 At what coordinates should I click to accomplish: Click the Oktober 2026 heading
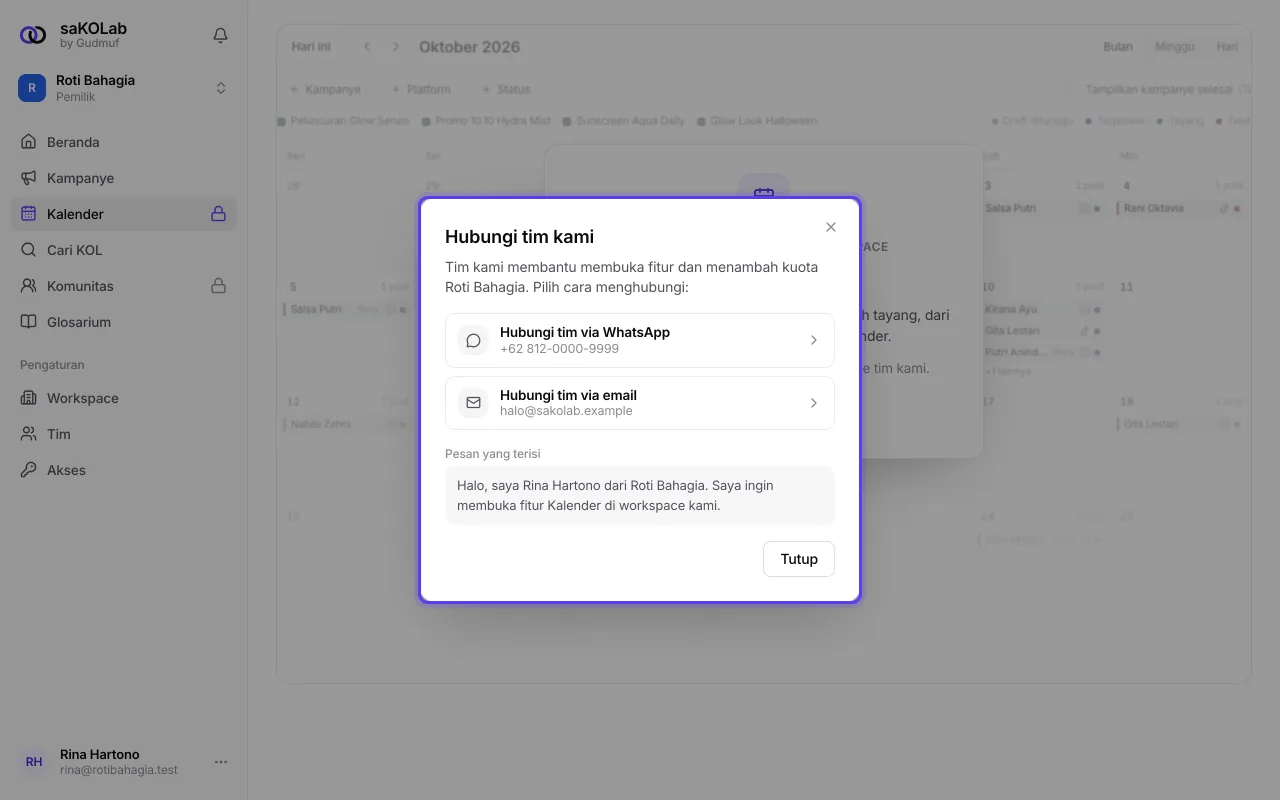(469, 47)
